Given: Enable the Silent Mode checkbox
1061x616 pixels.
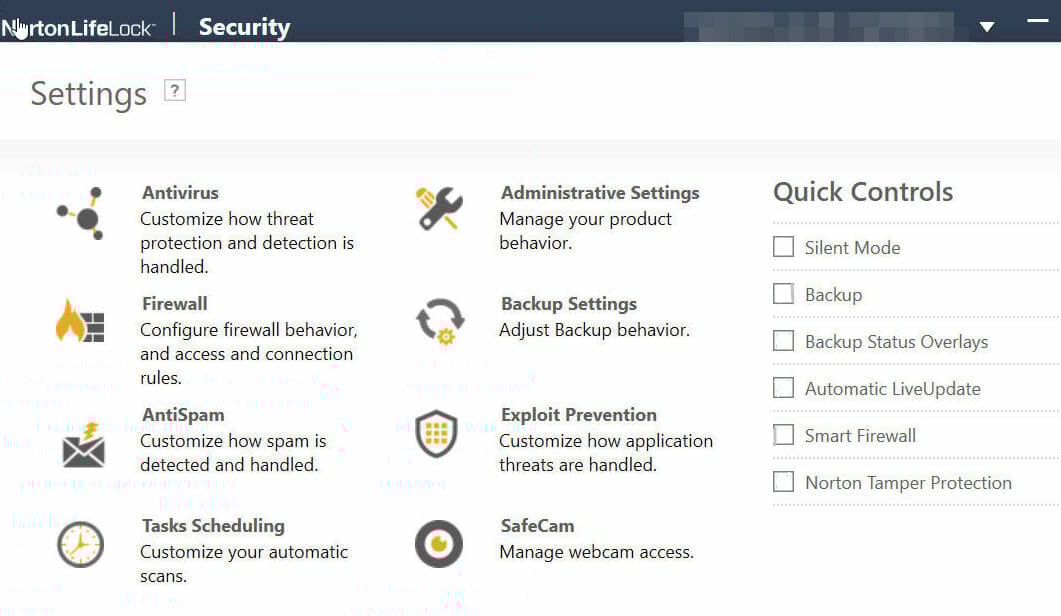Looking at the screenshot, I should (784, 246).
